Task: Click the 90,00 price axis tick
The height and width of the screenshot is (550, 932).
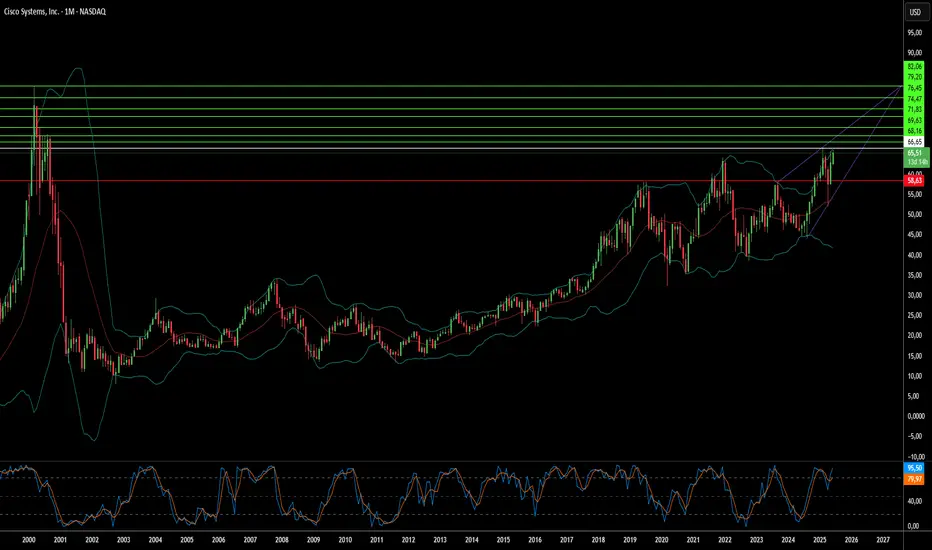Action: pos(915,53)
